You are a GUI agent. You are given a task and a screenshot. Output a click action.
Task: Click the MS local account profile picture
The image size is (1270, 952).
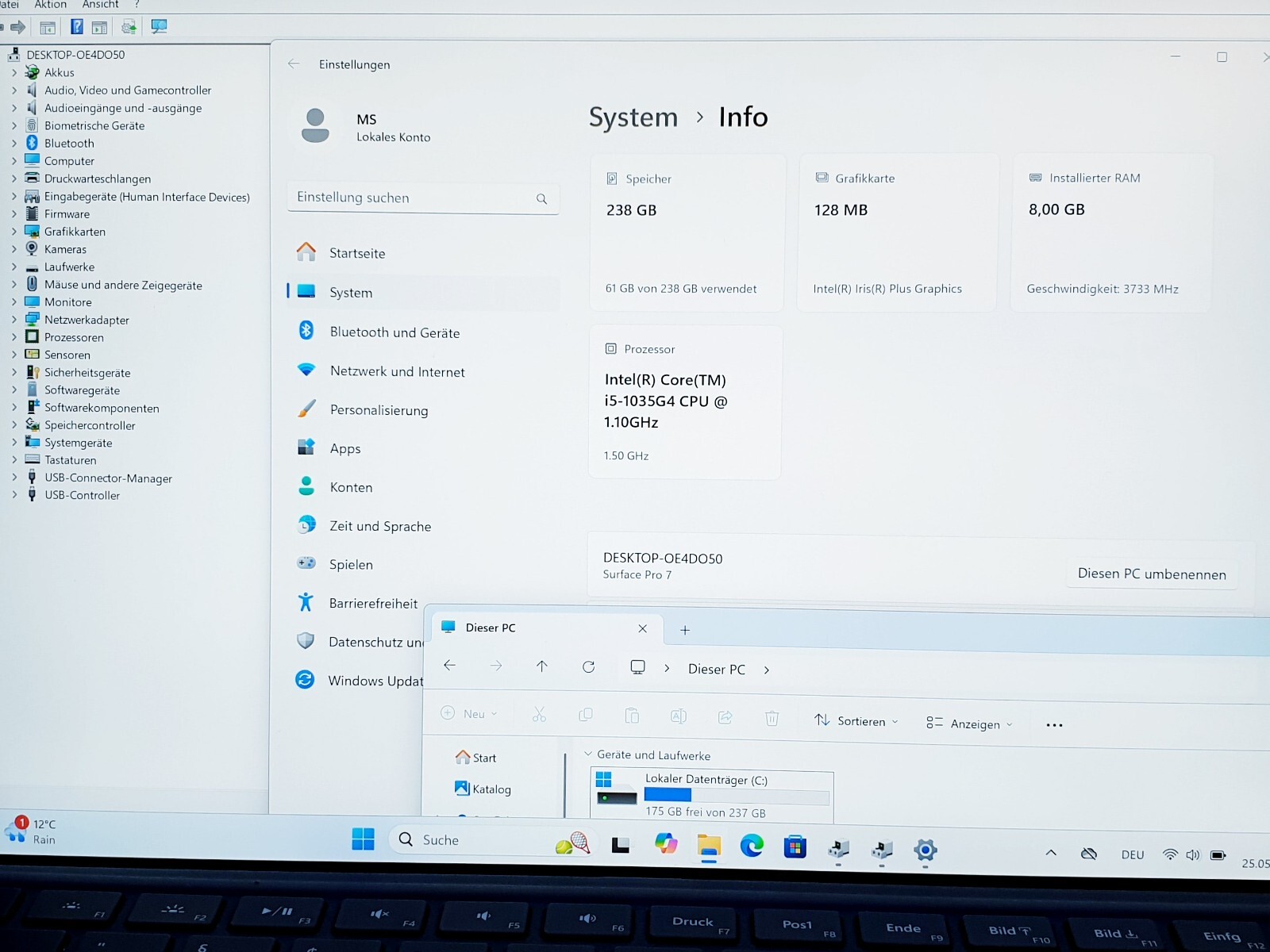point(315,125)
